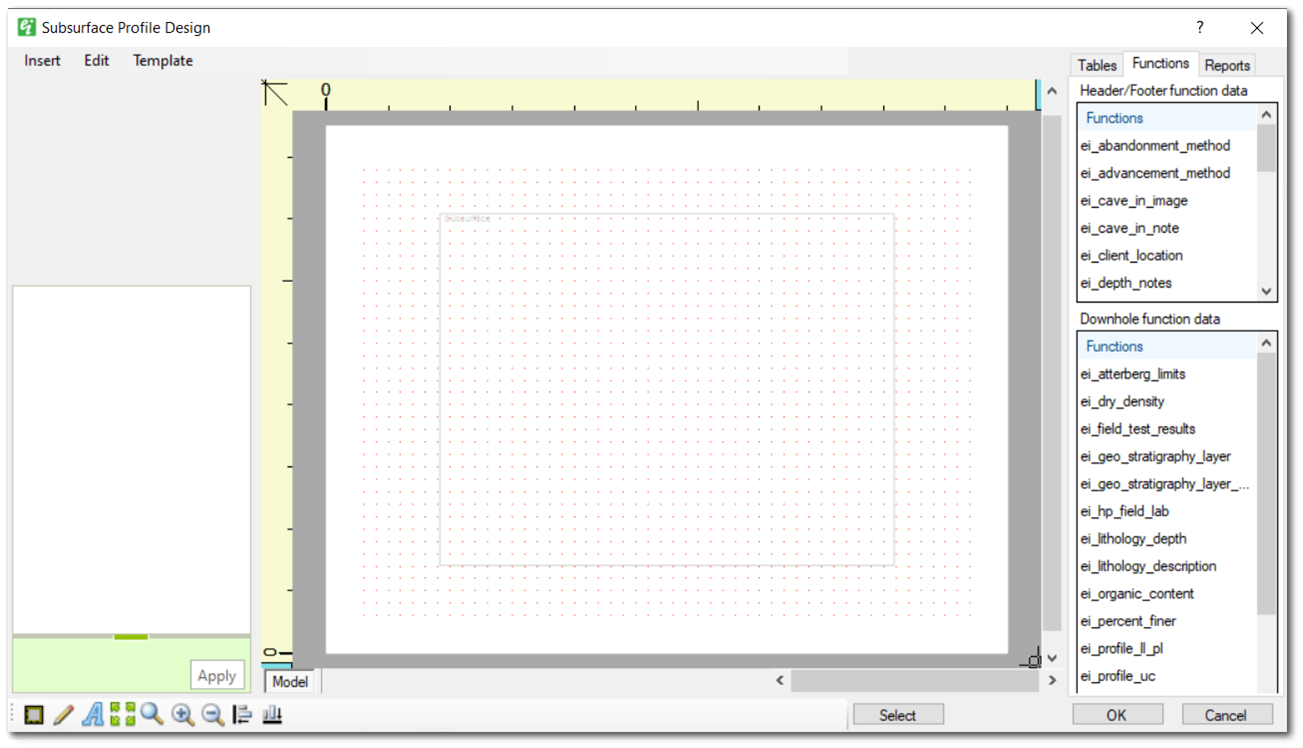Switch to the Tables tab

point(1096,64)
